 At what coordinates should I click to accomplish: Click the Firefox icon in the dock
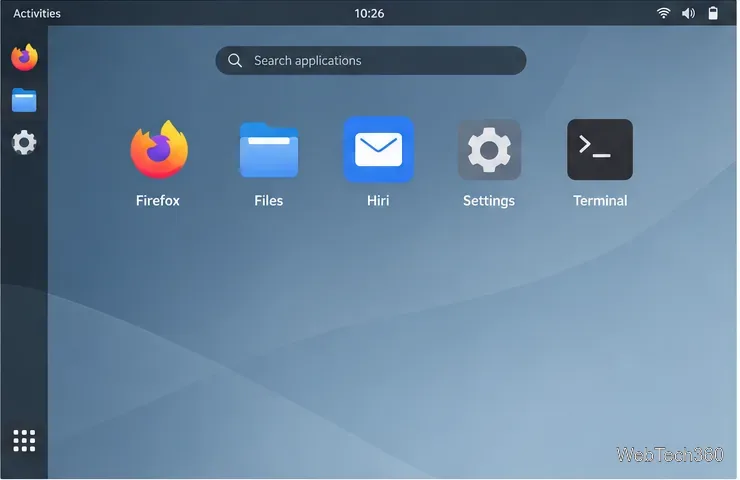point(25,57)
